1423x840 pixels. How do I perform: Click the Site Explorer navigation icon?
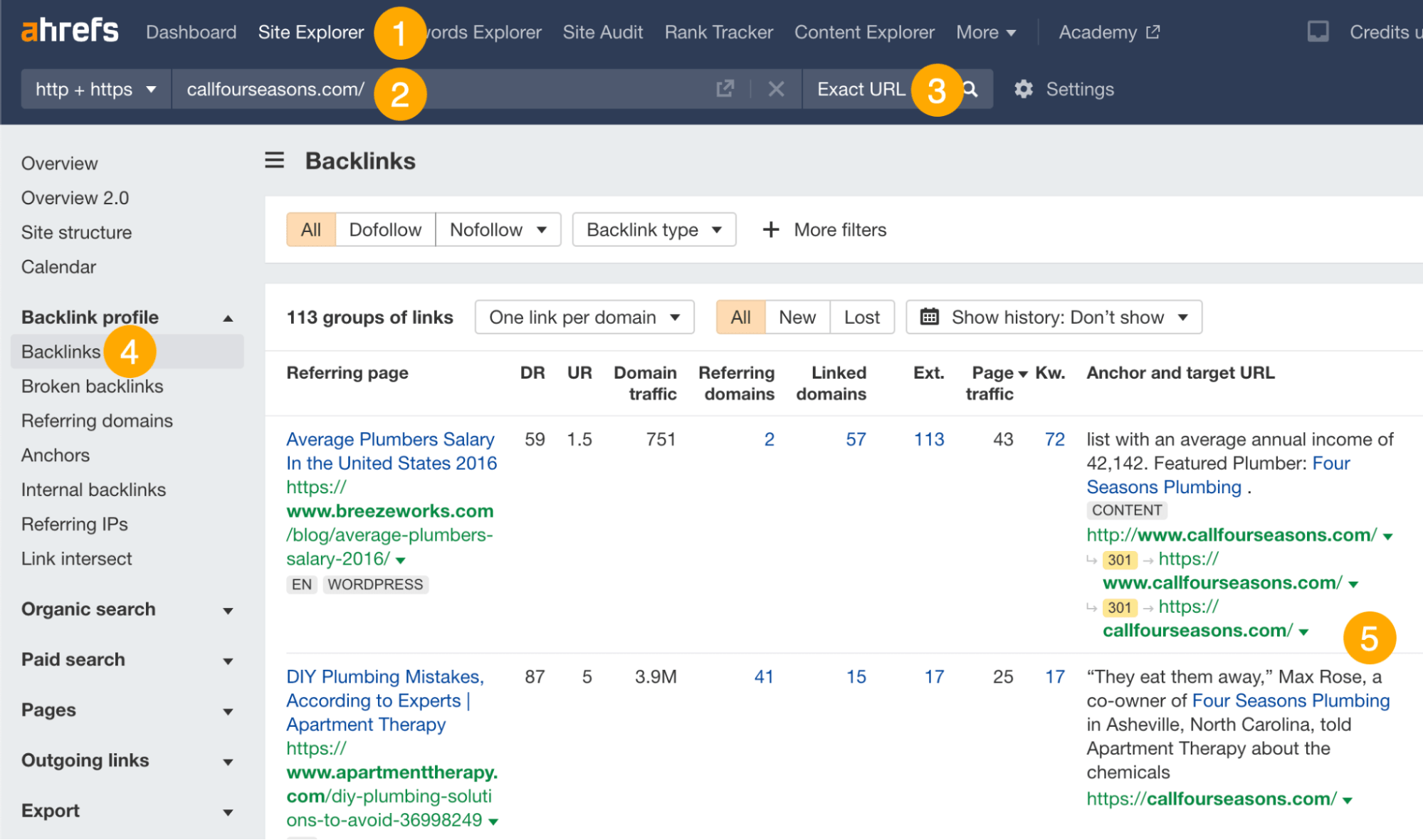(x=312, y=31)
